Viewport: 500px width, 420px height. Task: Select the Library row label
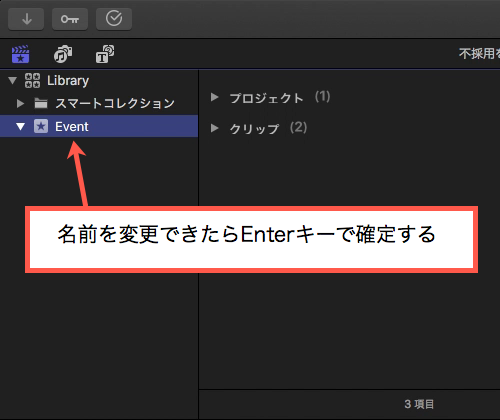point(68,81)
